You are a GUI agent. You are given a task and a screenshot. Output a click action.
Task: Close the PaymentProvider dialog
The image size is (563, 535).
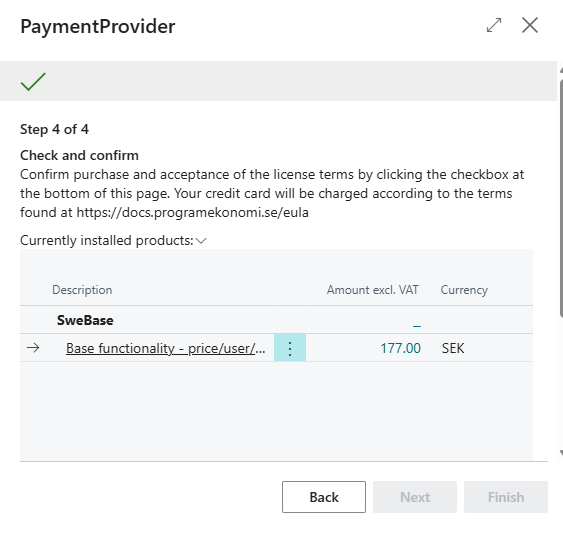pyautogui.click(x=530, y=25)
